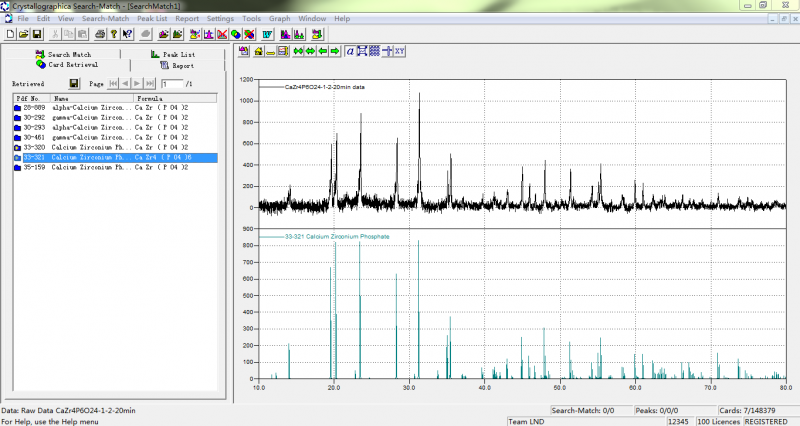The image size is (800, 426).
Task: Open the Graph menu
Action: coord(280,18)
